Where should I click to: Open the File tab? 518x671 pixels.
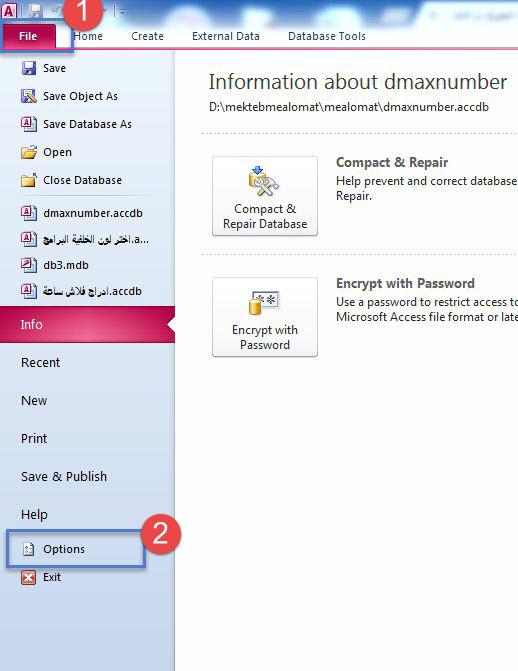pyautogui.click(x=28, y=36)
